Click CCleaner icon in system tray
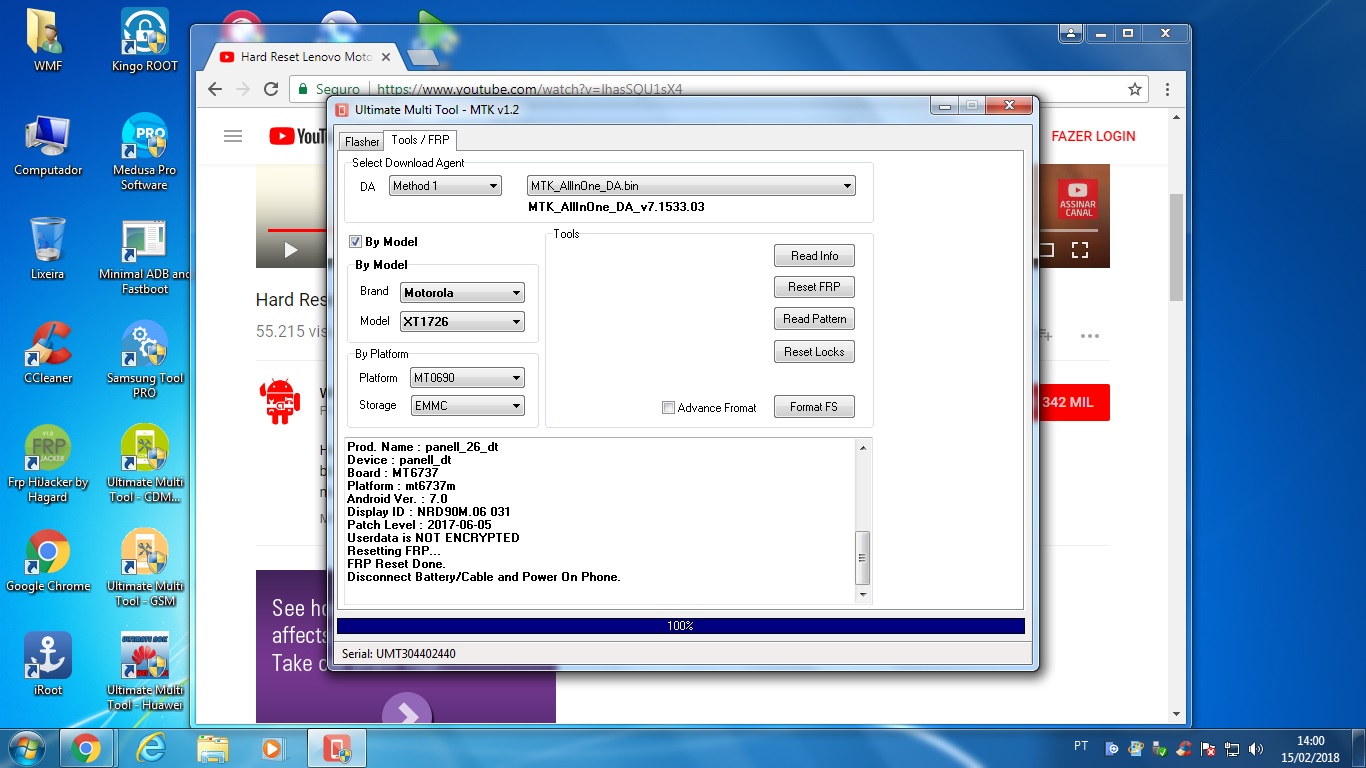Image resolution: width=1366 pixels, height=768 pixels. coord(1184,748)
